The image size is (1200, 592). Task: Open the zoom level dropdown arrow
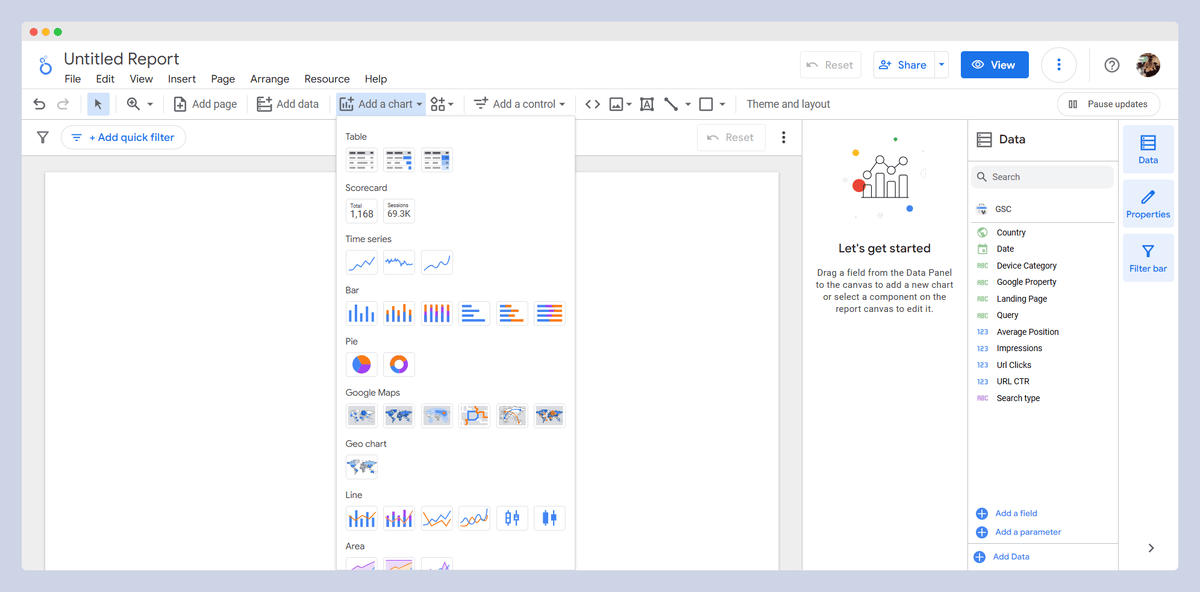pyautogui.click(x=150, y=104)
